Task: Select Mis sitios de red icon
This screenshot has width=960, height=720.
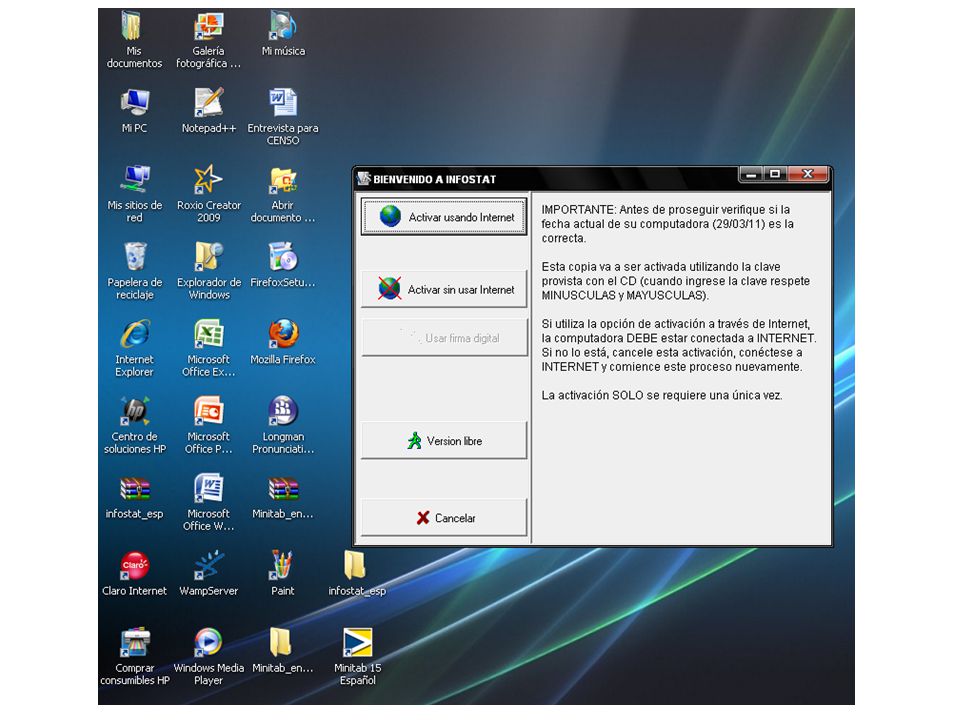Action: (x=135, y=193)
